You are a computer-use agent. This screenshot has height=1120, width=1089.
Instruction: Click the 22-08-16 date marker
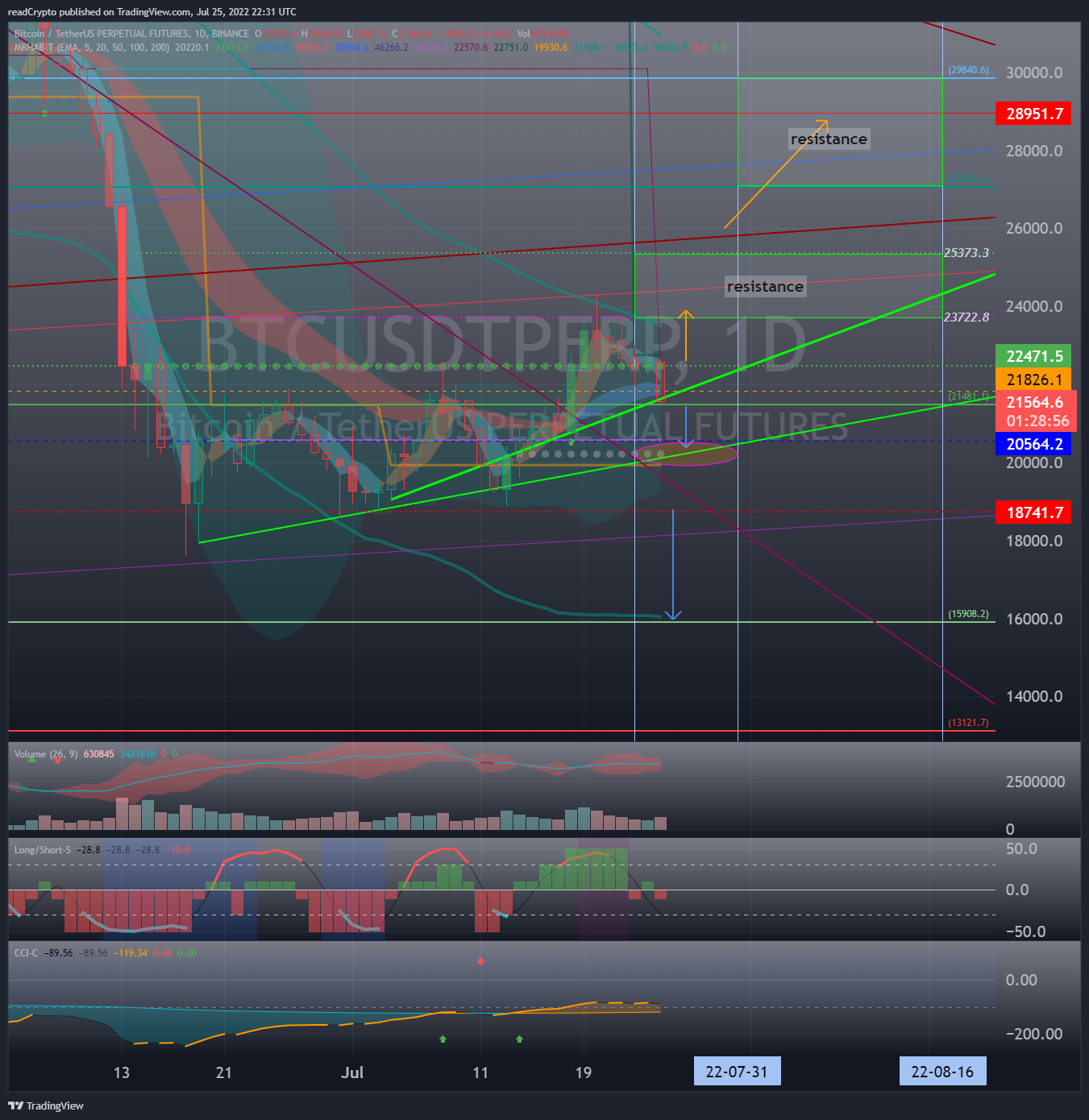tap(942, 1072)
